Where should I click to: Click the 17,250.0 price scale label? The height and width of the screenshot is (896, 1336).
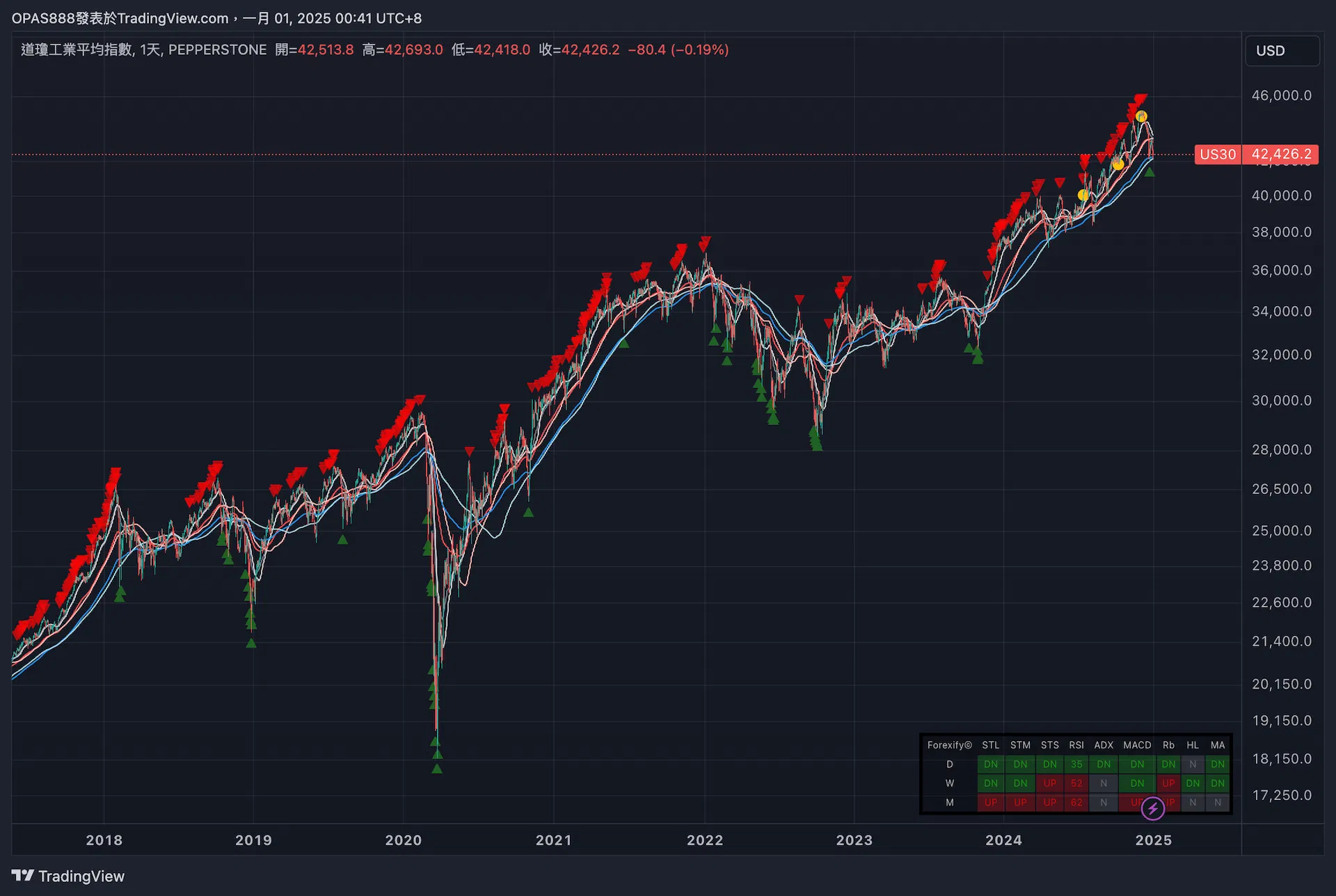click(x=1282, y=795)
